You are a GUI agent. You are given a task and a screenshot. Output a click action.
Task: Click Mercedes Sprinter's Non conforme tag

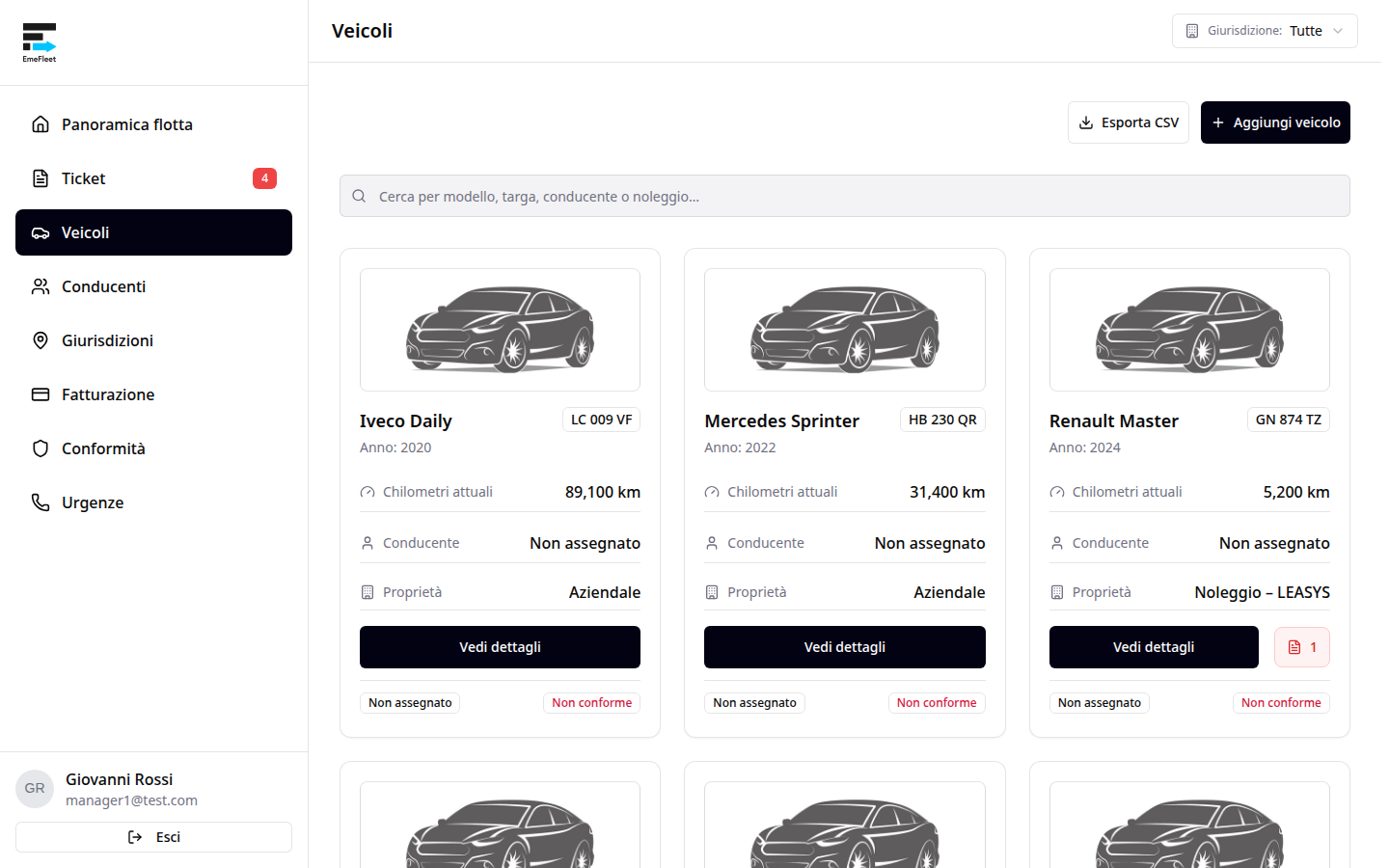tap(937, 703)
